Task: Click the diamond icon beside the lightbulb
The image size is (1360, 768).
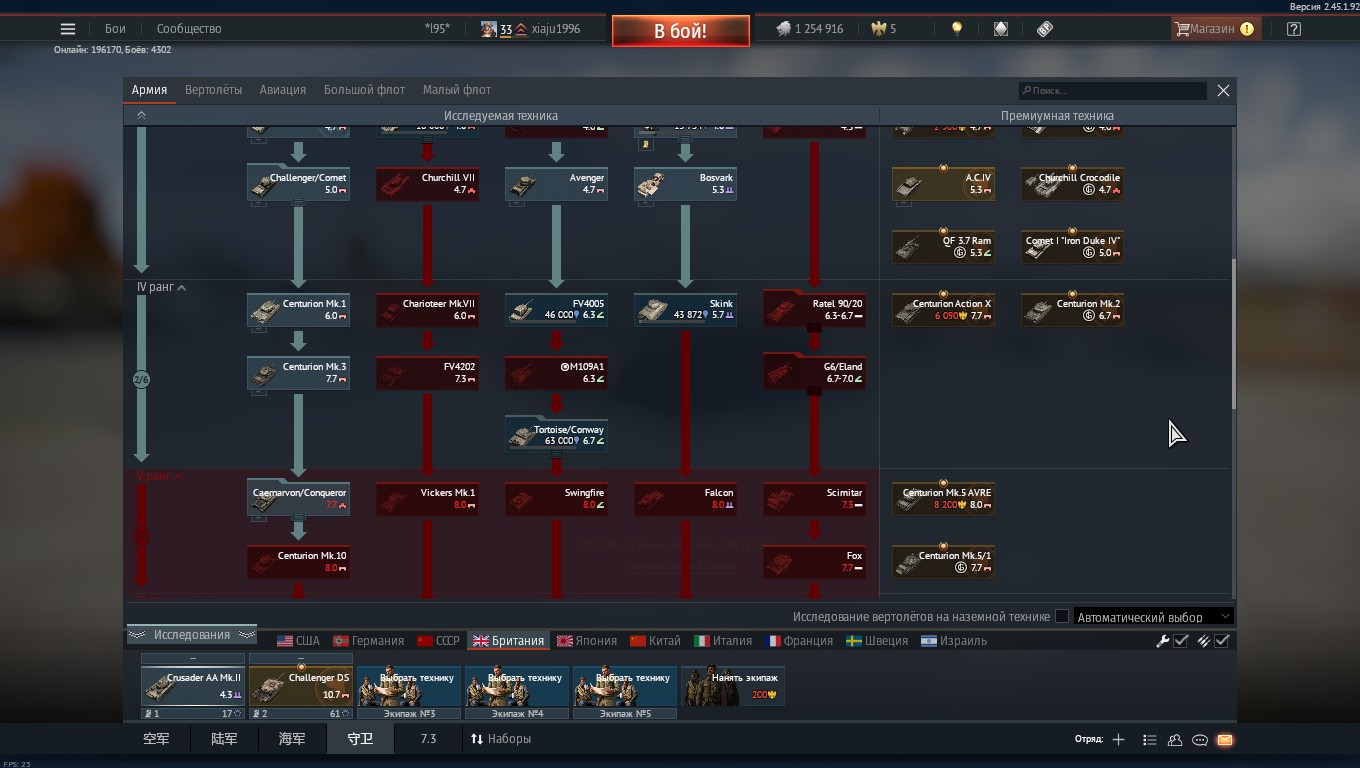Action: [1001, 29]
